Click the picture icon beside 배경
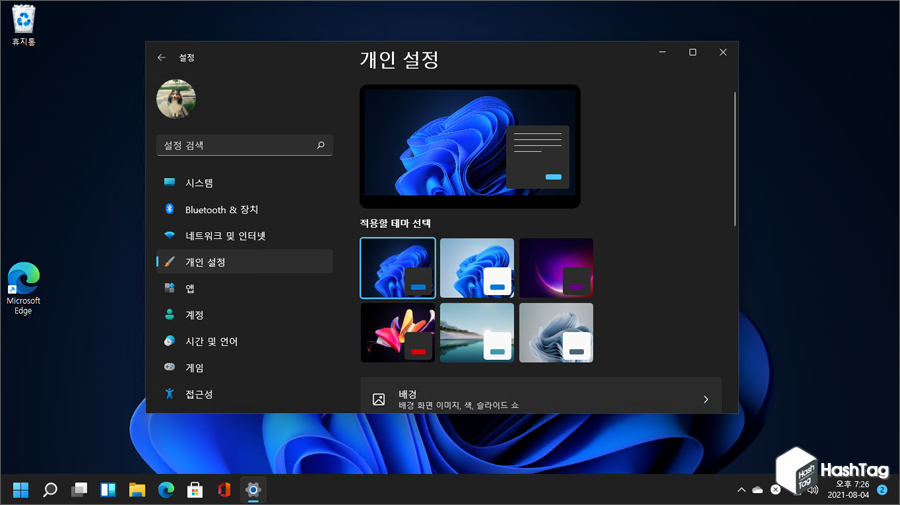The image size is (900, 505). (379, 399)
